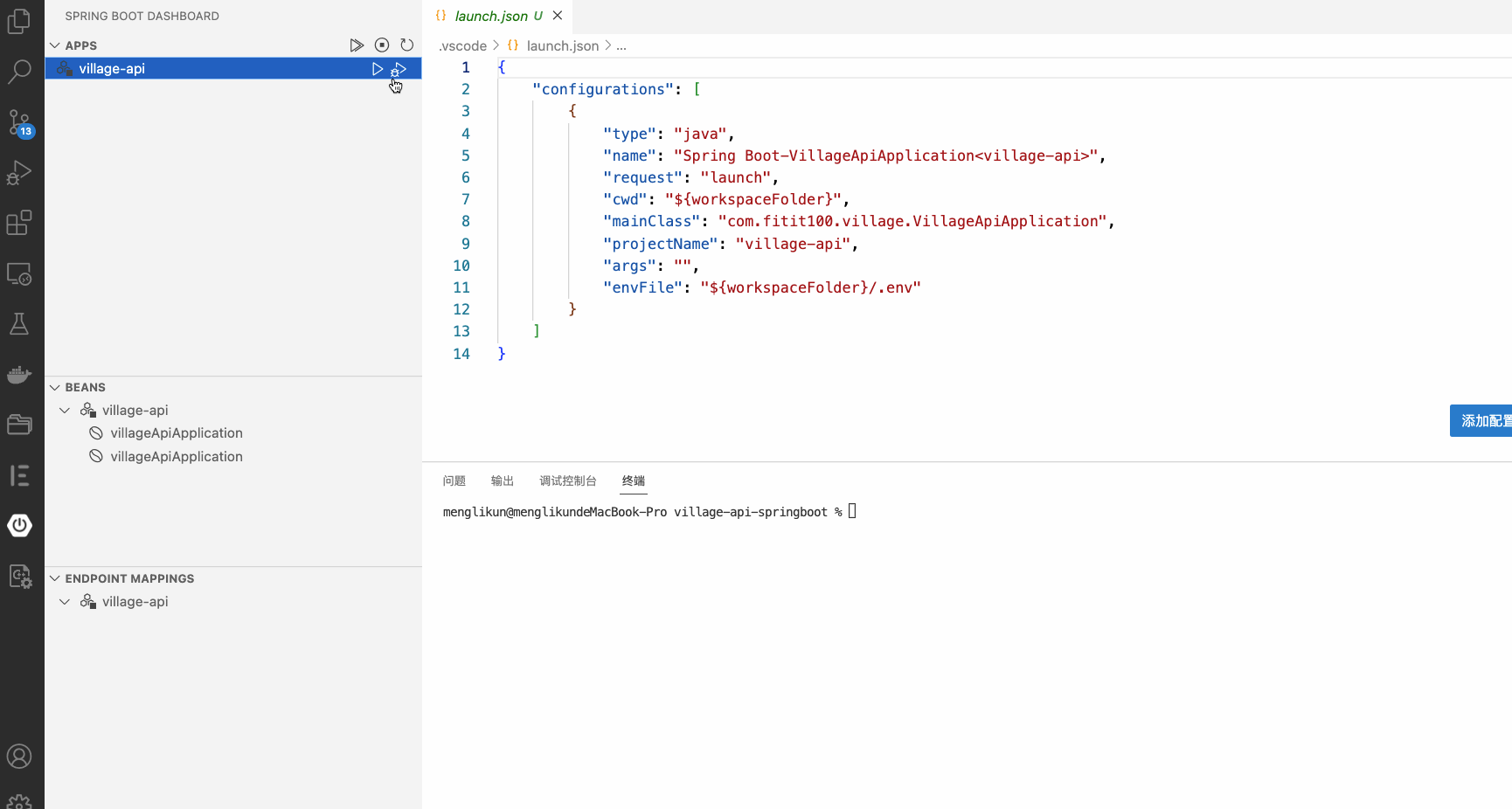
Task: Click launch.json in the breadcrumb
Action: pyautogui.click(x=562, y=45)
